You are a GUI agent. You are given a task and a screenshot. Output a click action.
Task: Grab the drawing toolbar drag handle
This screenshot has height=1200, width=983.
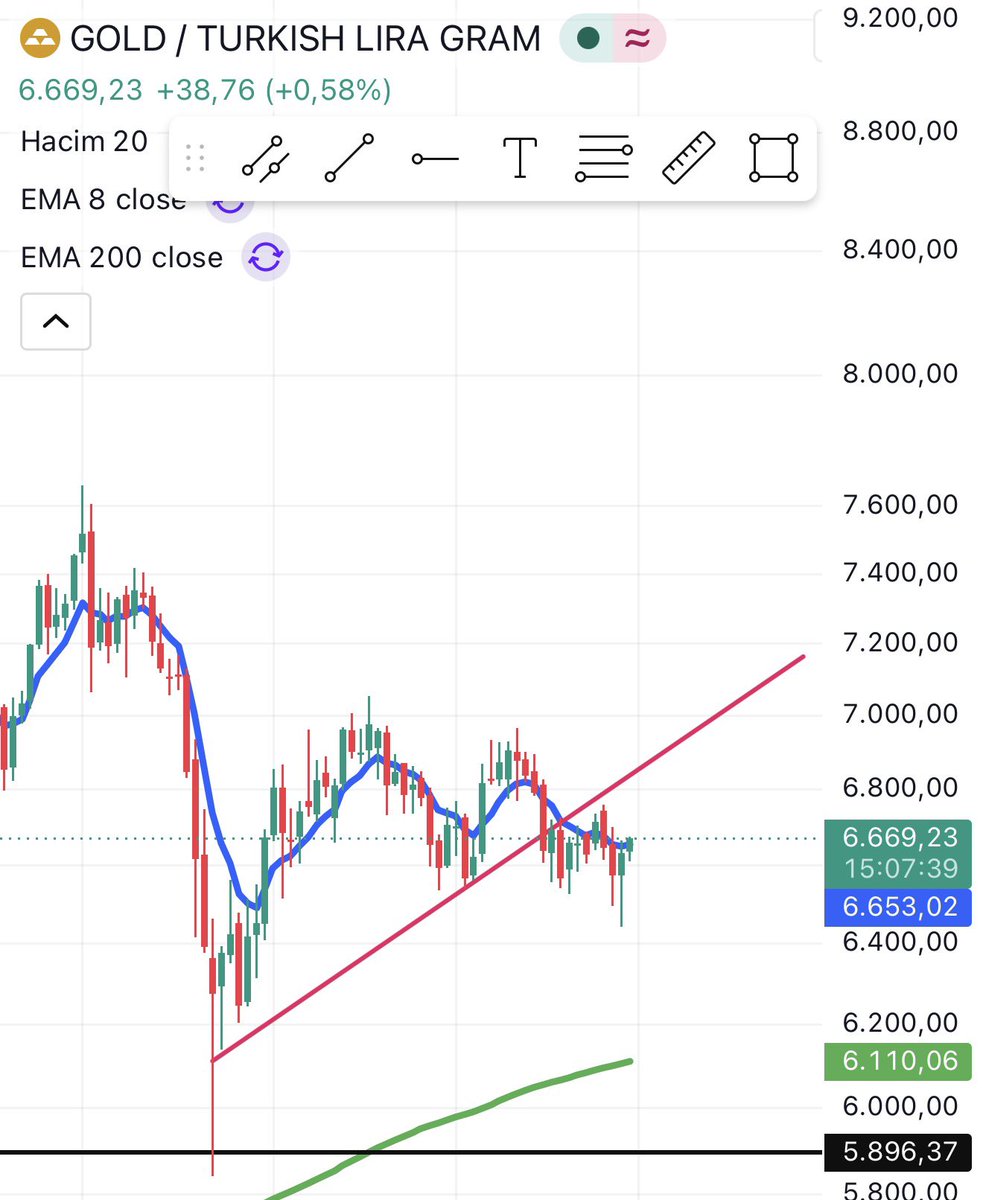pos(196,159)
